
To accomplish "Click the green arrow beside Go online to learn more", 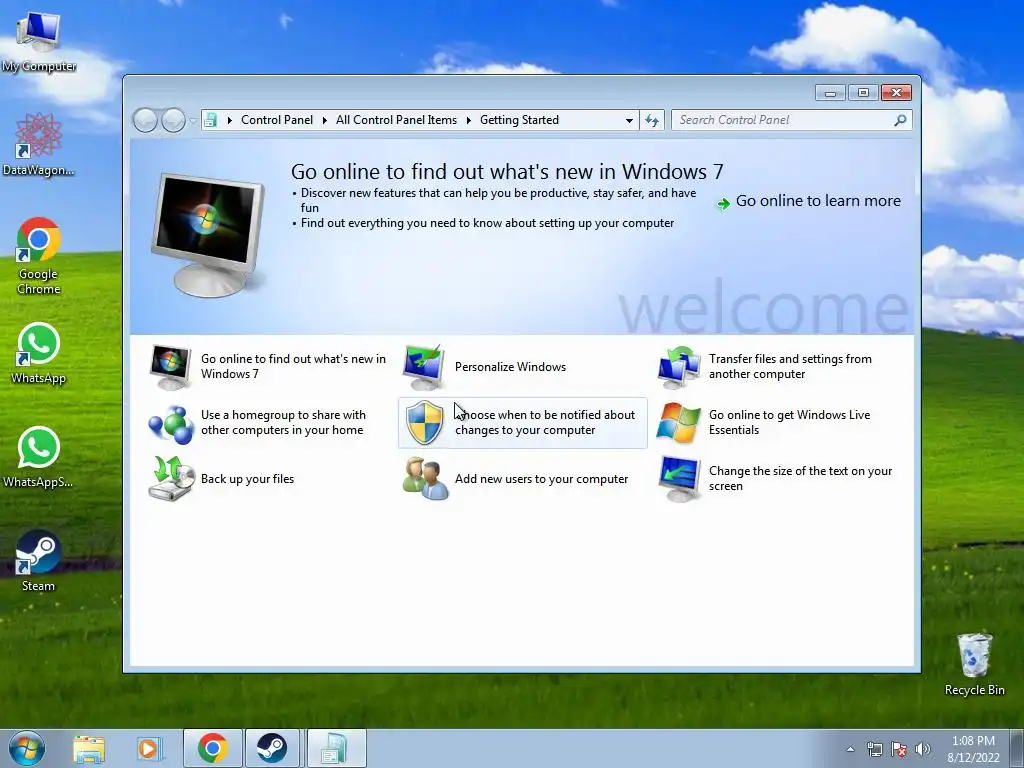I will [724, 204].
